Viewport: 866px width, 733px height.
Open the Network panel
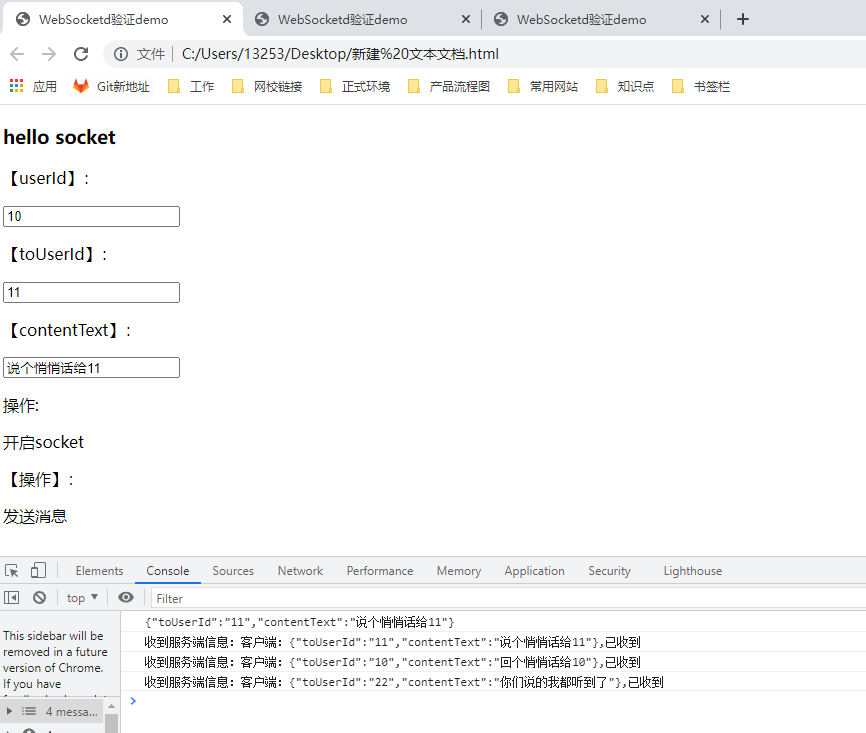[x=300, y=571]
